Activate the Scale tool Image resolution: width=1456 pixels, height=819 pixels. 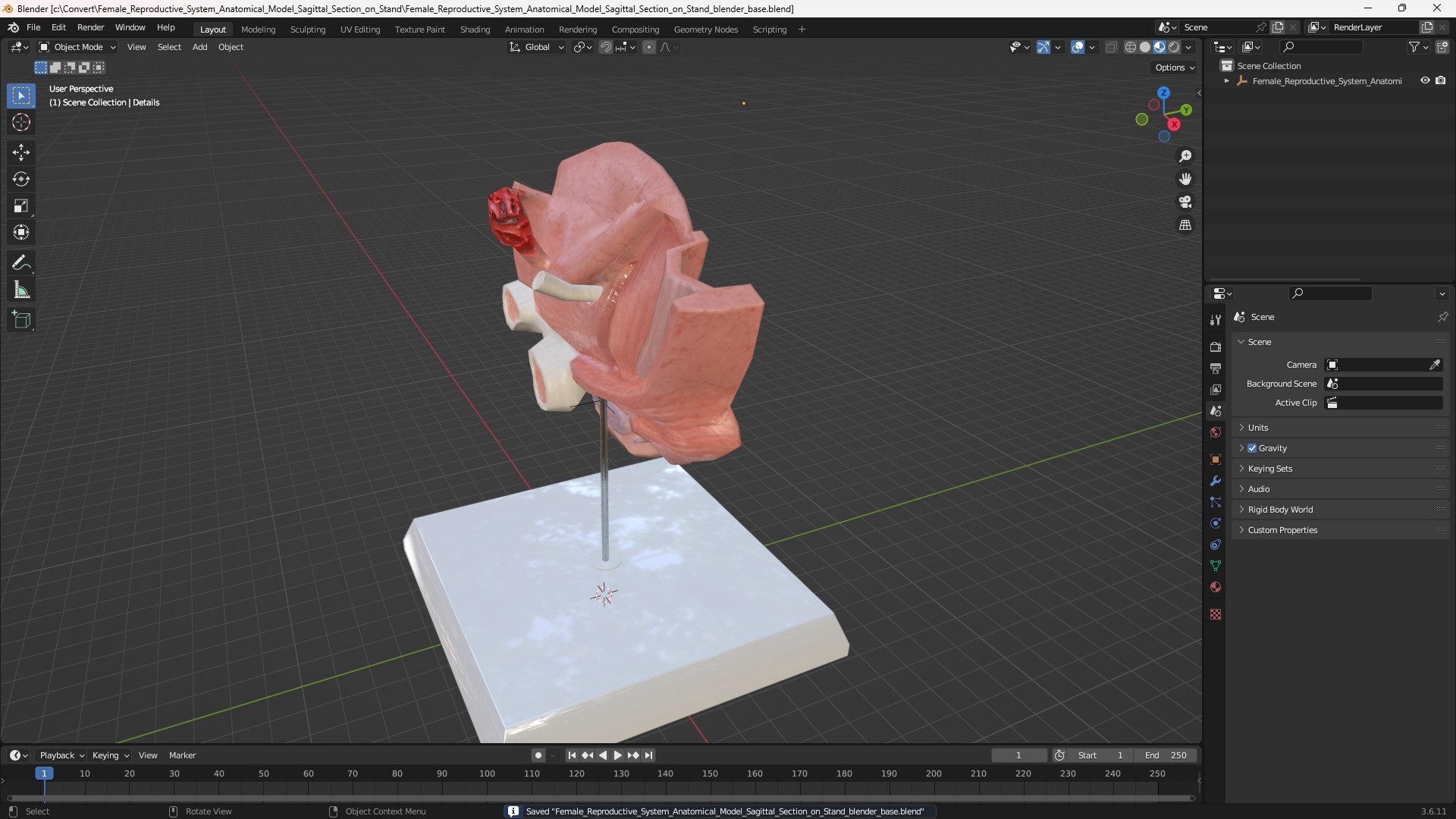(x=21, y=206)
